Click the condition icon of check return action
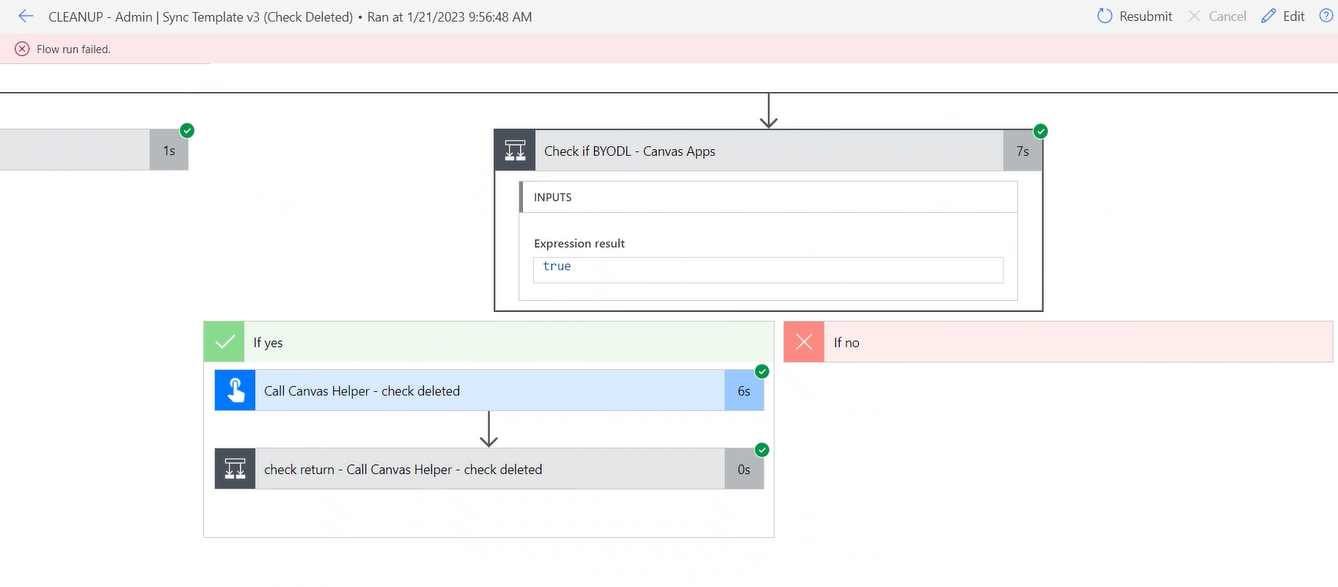 (235, 469)
